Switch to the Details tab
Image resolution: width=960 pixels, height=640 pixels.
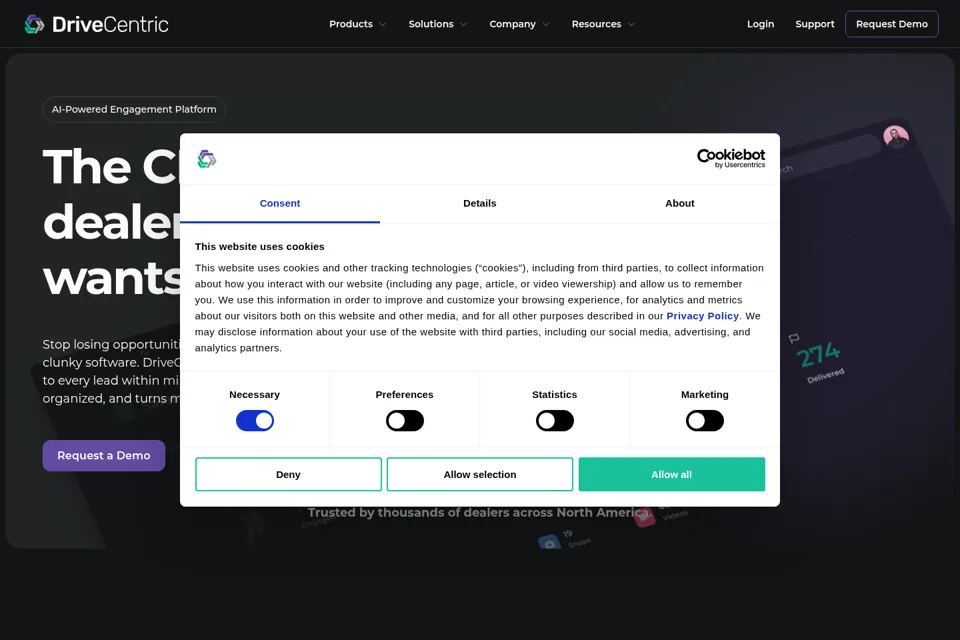[479, 203]
